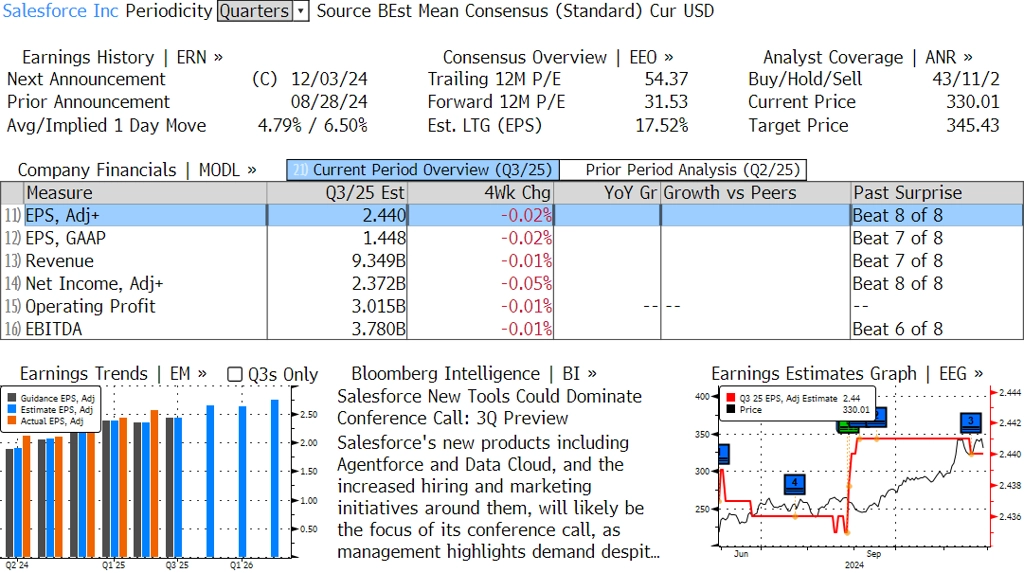Screen dimensions: 1024x573
Task: Switch to Current Period Overview (Q3/25) tab
Action: point(423,170)
